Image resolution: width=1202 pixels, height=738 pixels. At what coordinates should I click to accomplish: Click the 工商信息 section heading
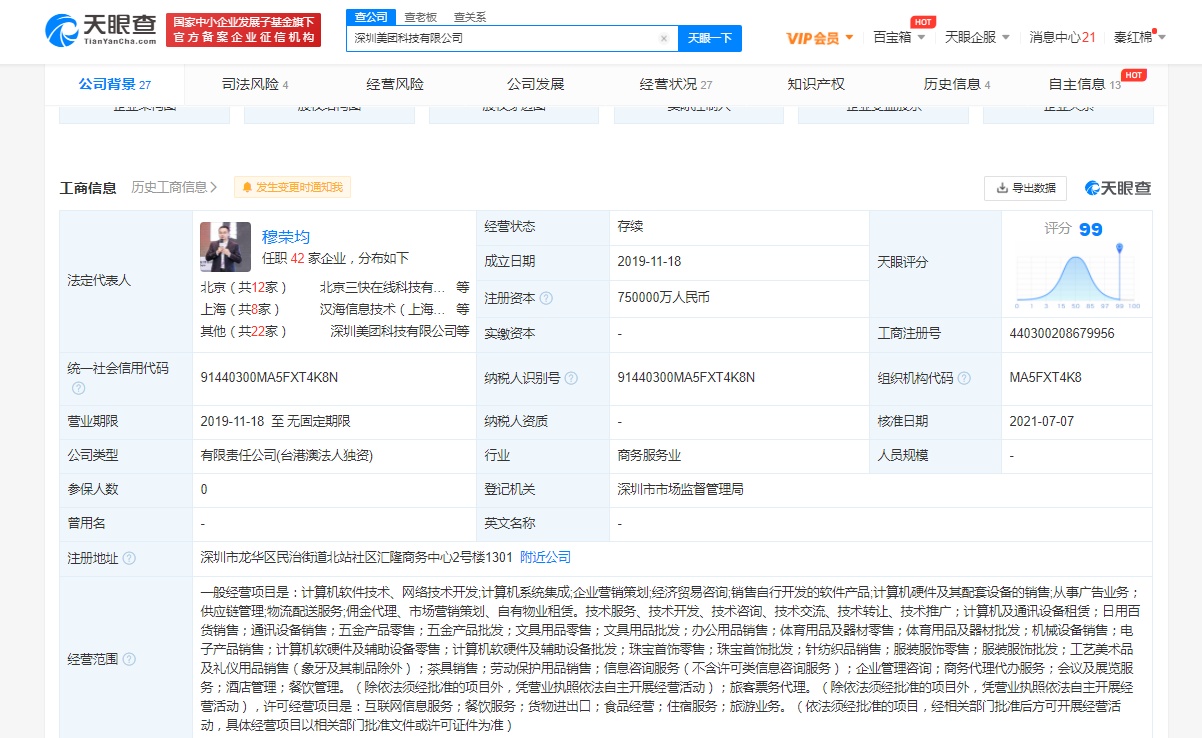88,187
